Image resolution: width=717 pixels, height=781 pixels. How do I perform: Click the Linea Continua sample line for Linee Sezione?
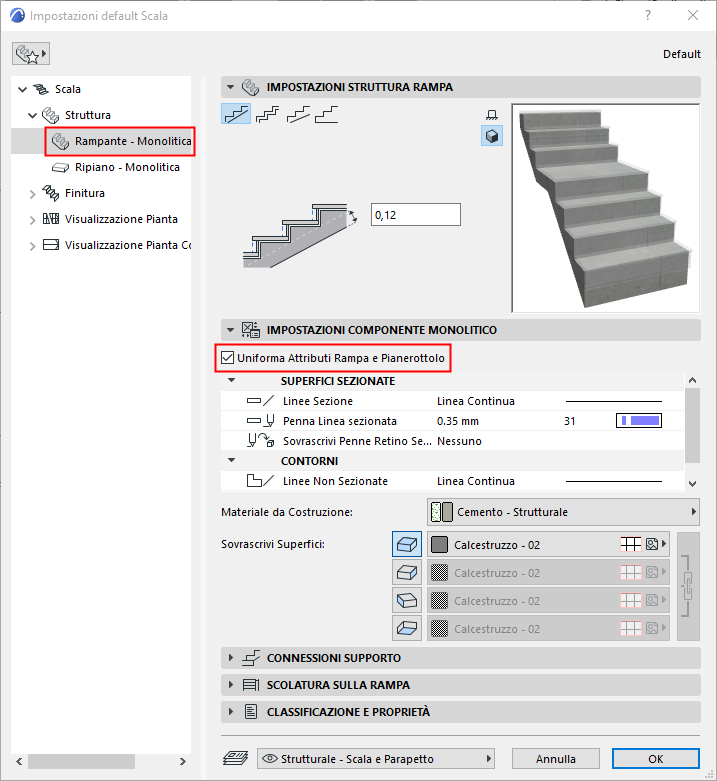(x=614, y=401)
